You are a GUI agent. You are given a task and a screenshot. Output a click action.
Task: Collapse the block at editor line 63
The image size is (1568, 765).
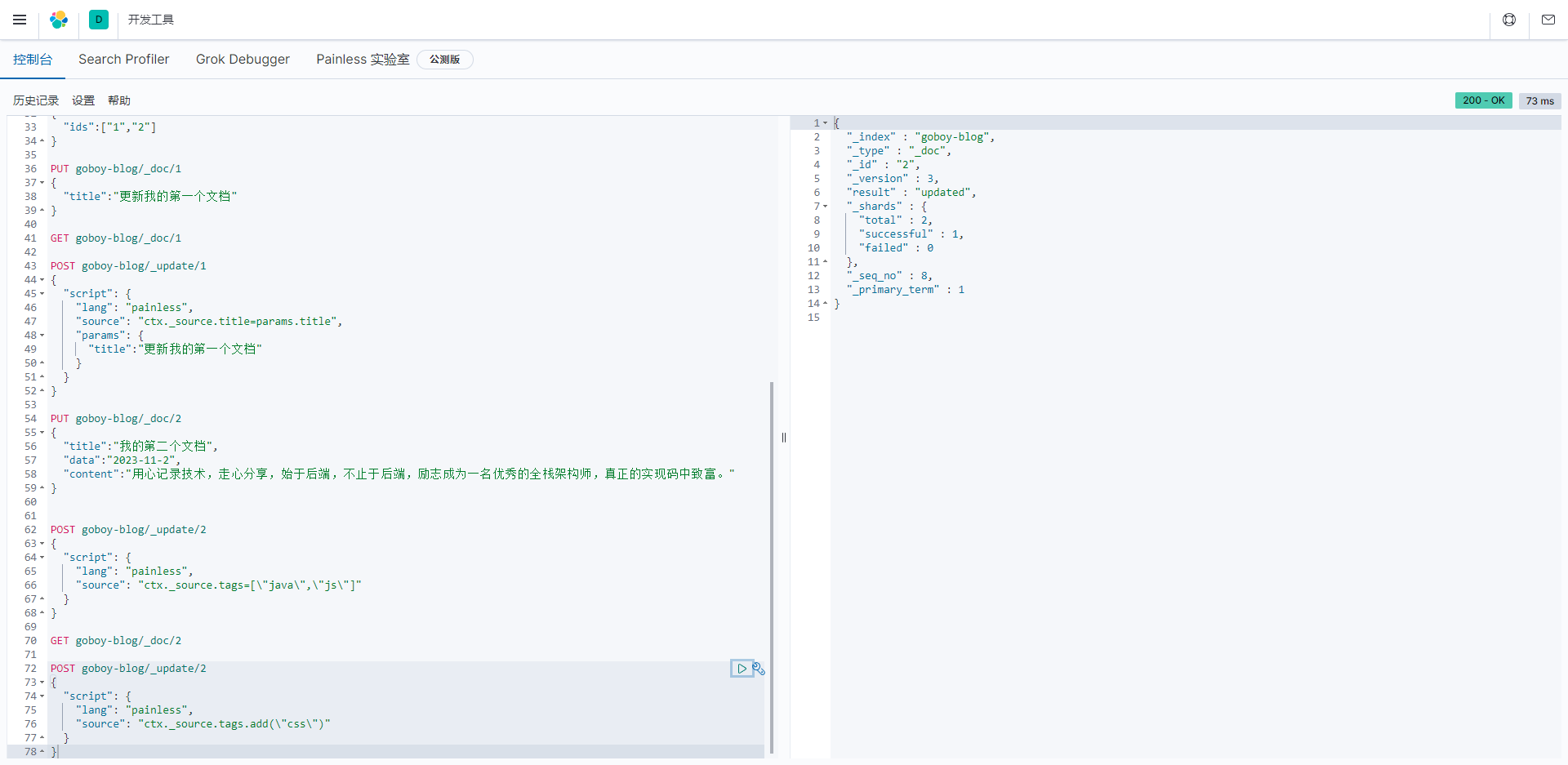click(x=42, y=544)
